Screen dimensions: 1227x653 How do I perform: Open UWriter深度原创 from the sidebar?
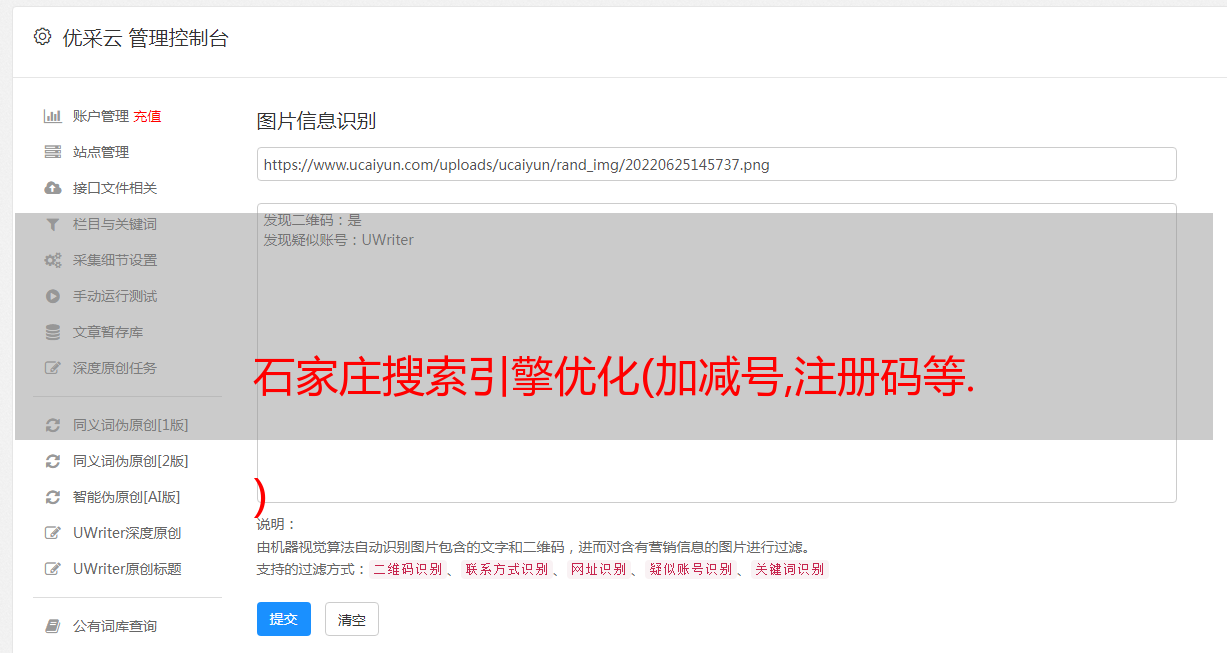click(x=127, y=533)
